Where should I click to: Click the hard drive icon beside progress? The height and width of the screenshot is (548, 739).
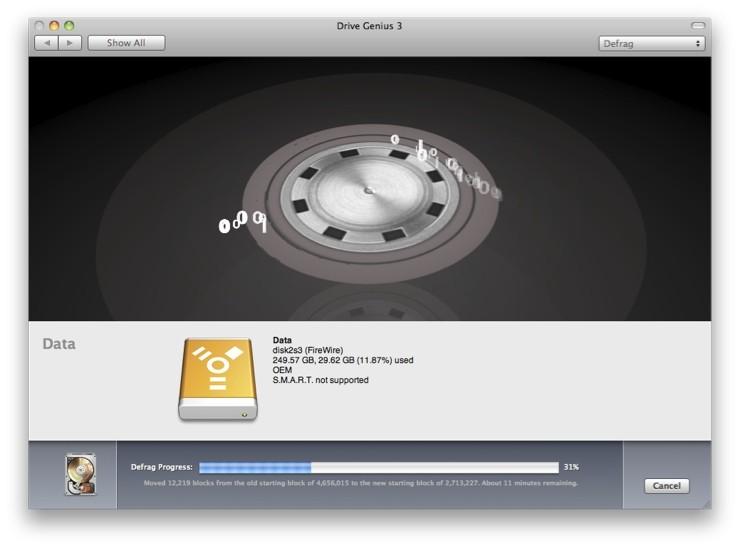(80, 475)
